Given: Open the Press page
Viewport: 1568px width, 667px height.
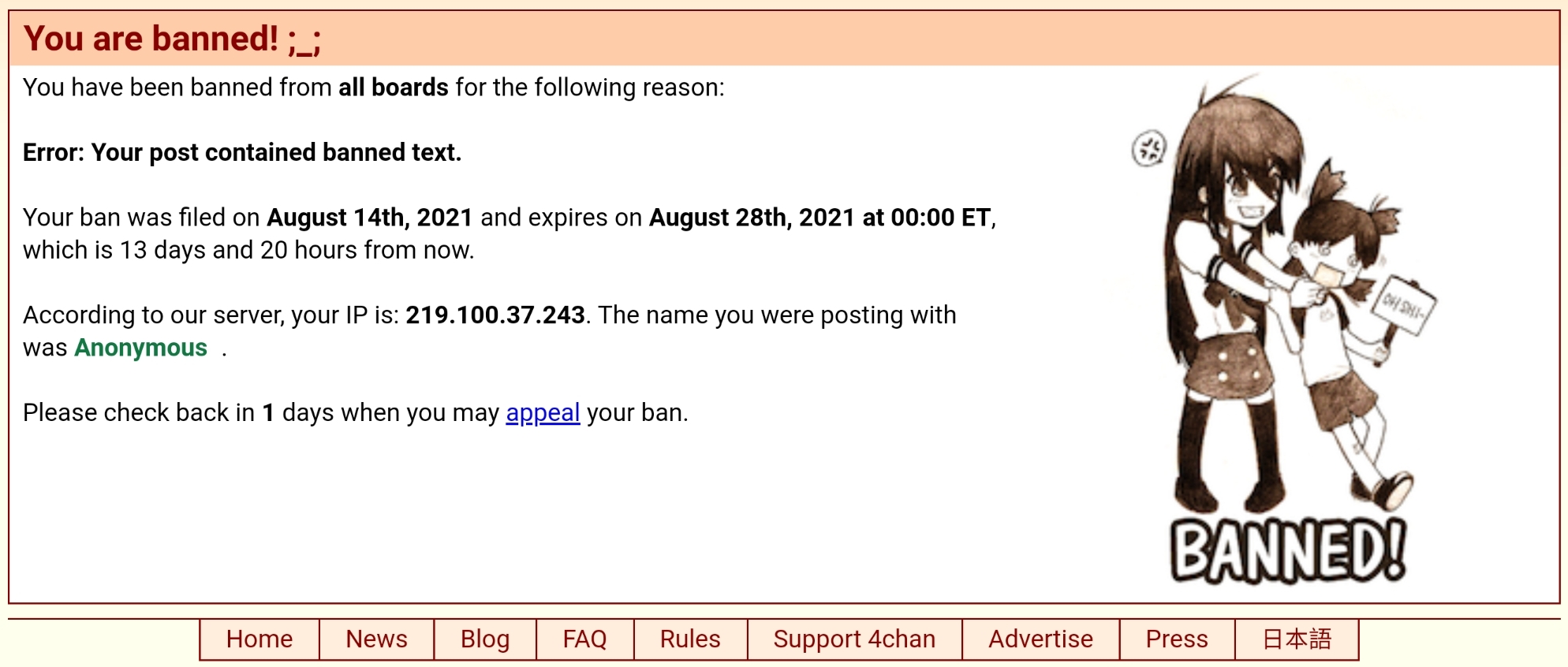Looking at the screenshot, I should pyautogui.click(x=1176, y=639).
